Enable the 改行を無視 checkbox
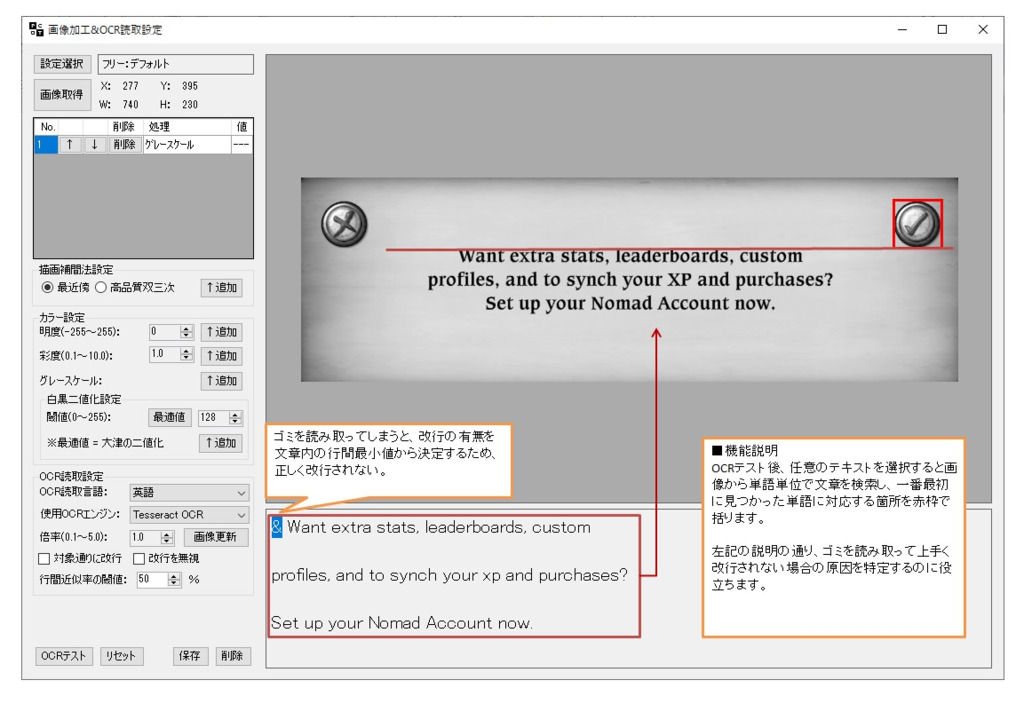1024x704 pixels. 139,558
